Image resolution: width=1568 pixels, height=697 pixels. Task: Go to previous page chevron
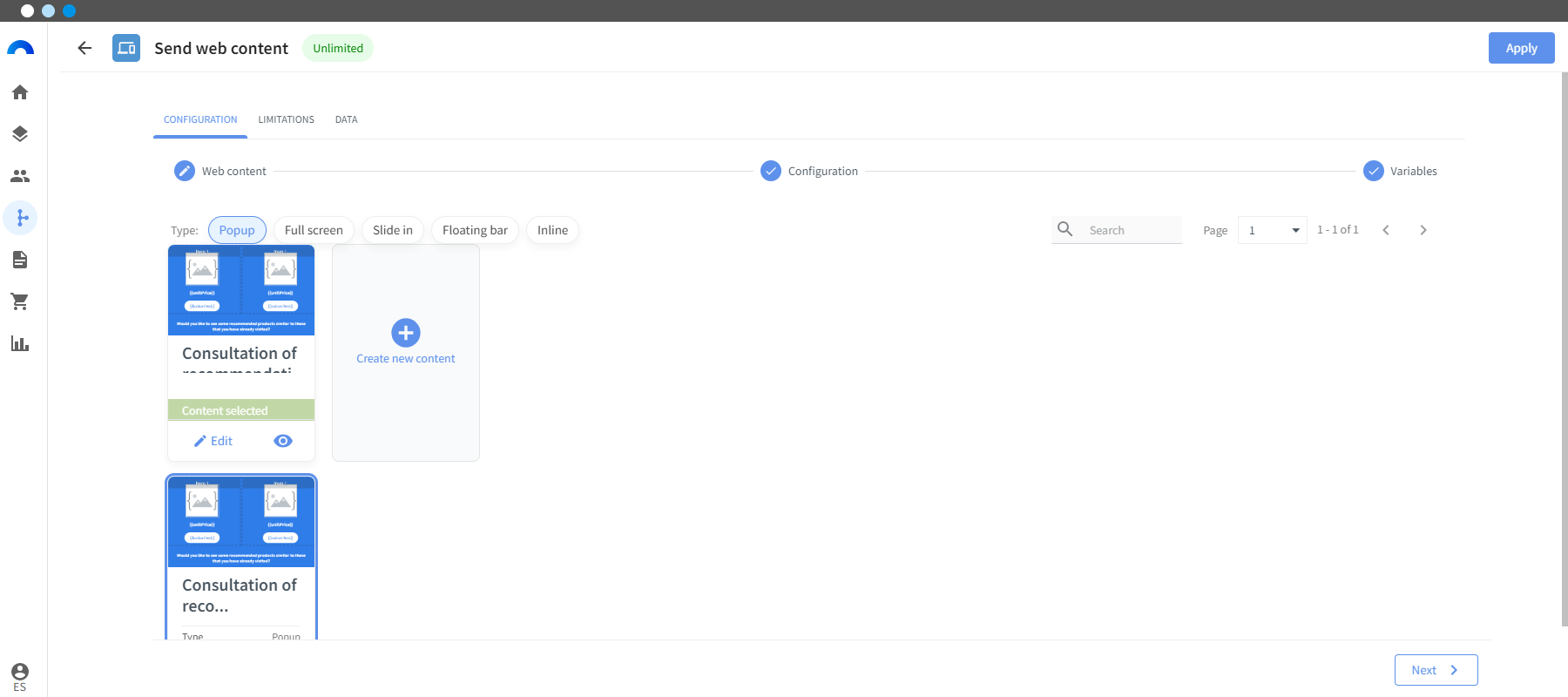click(1386, 230)
